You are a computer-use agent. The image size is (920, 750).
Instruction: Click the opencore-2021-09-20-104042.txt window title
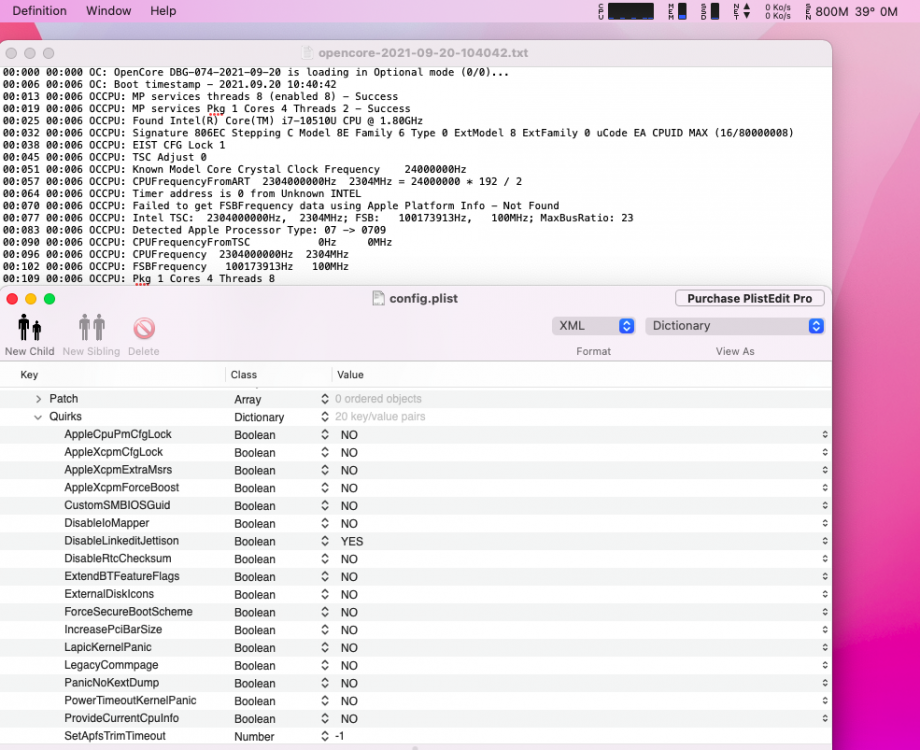tap(423, 53)
